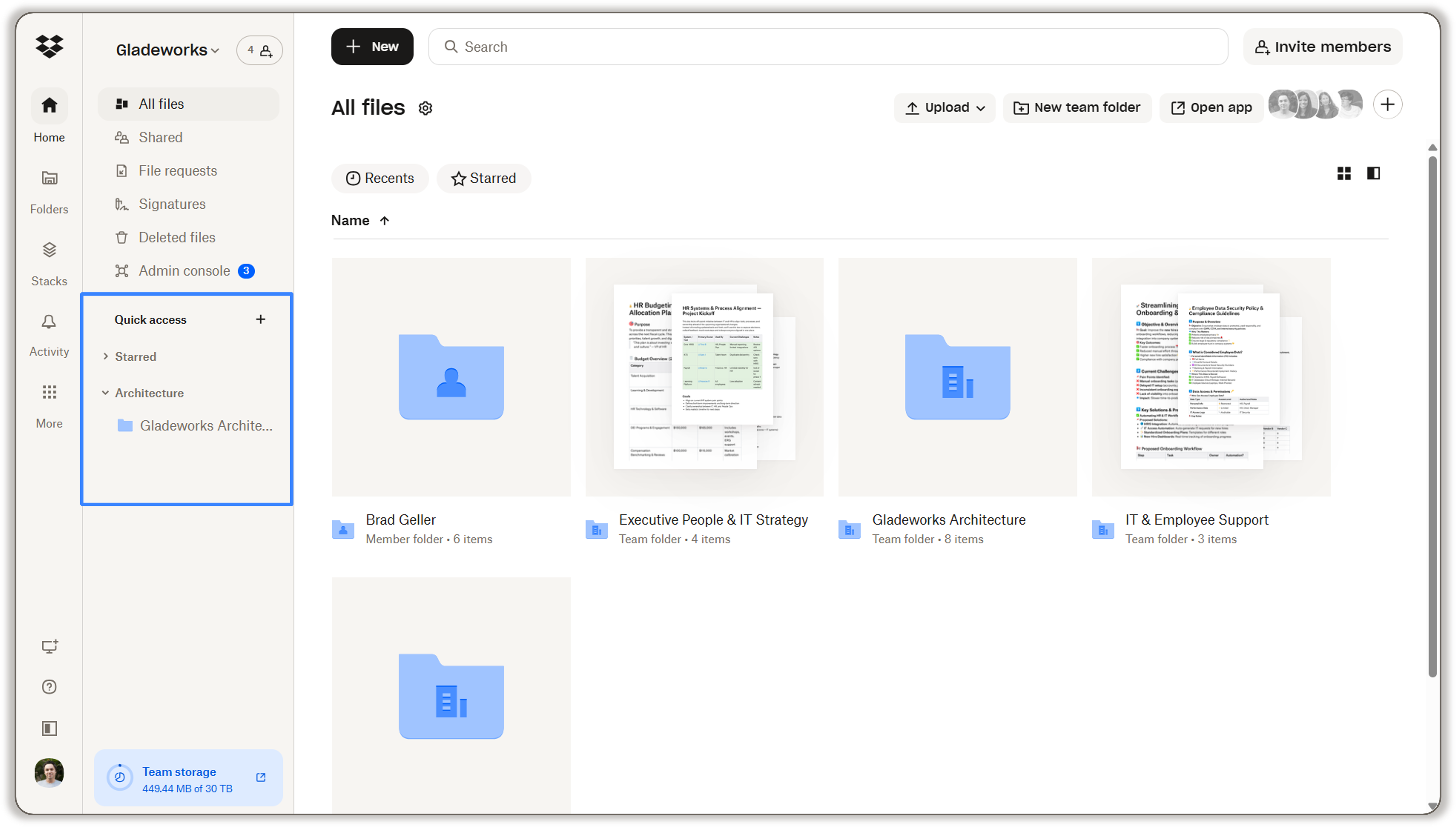
Task: Add a member with circular plus button
Action: pos(1388,105)
